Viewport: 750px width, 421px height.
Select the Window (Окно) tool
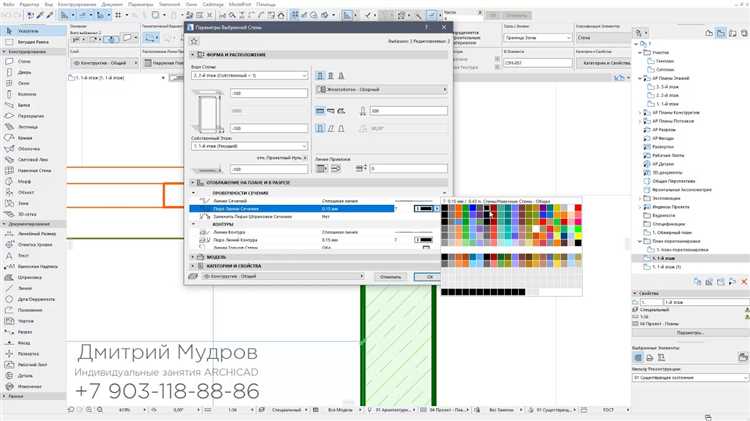tap(33, 83)
